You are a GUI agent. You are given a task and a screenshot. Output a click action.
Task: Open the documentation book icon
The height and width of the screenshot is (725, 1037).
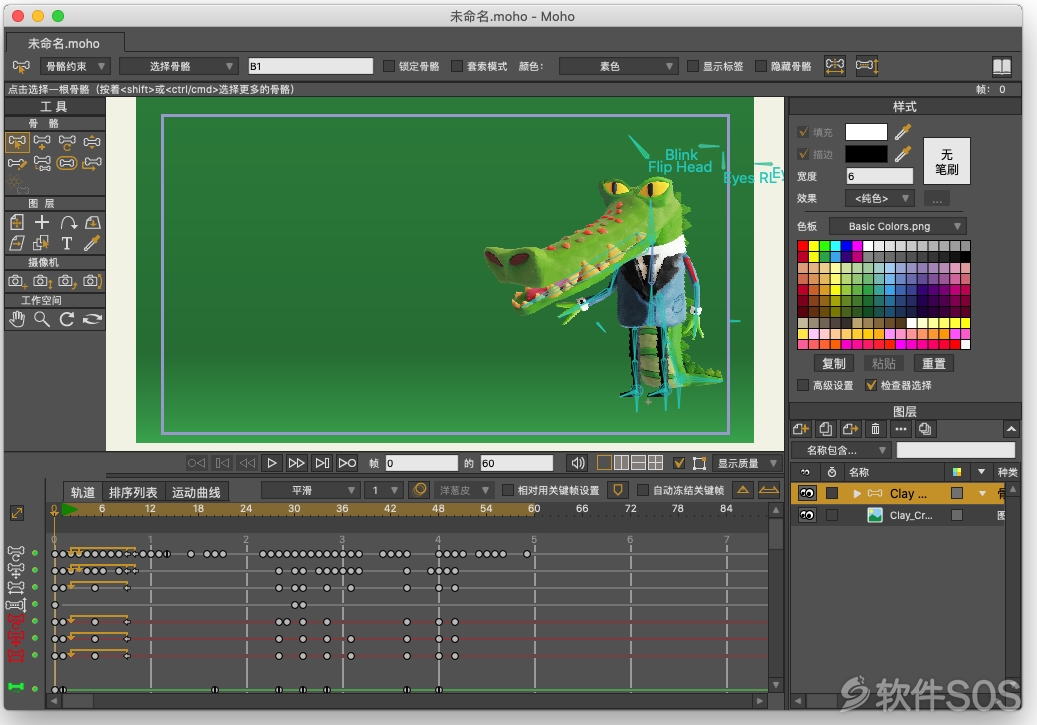1001,66
